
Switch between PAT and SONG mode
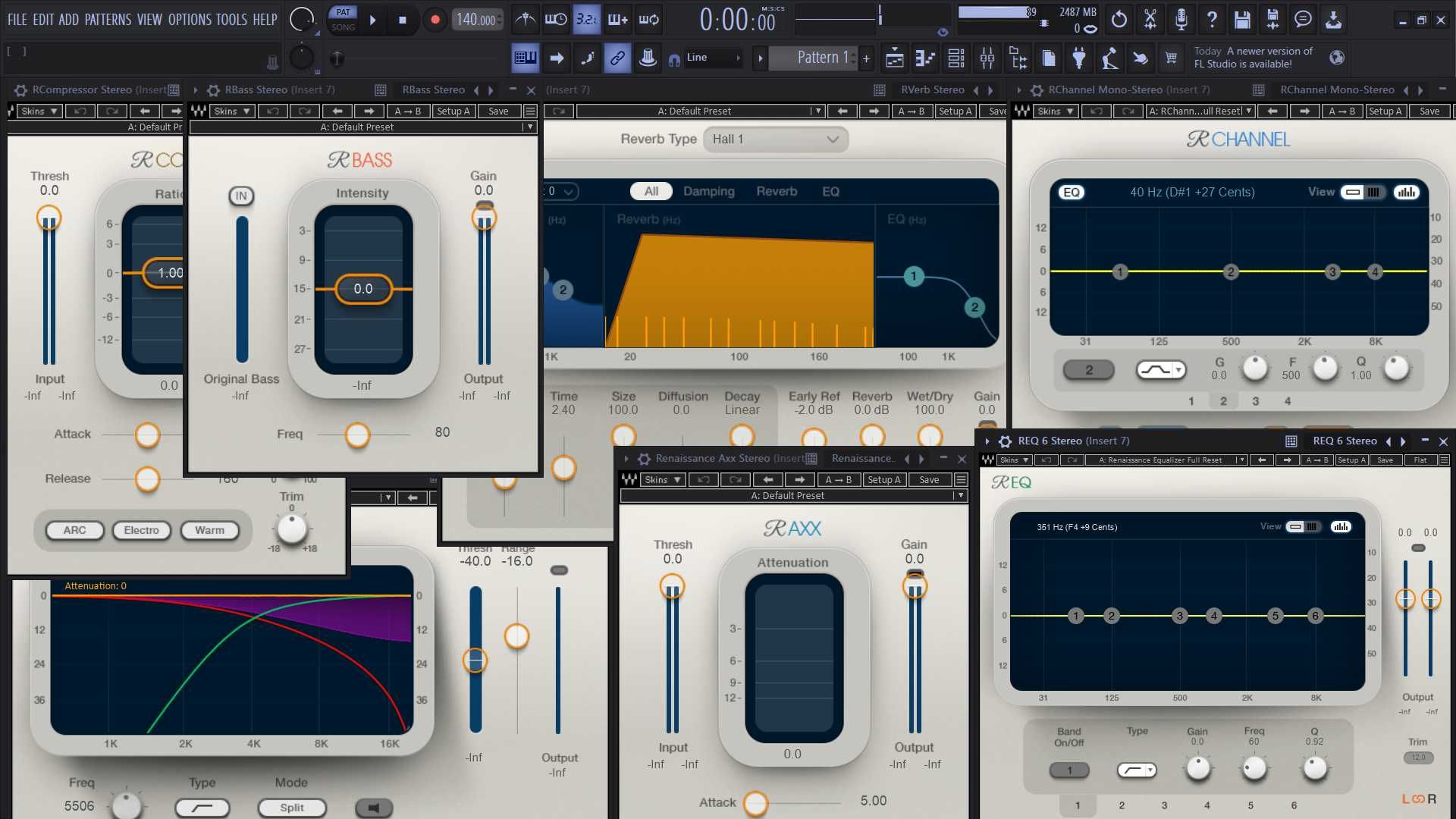point(343,20)
